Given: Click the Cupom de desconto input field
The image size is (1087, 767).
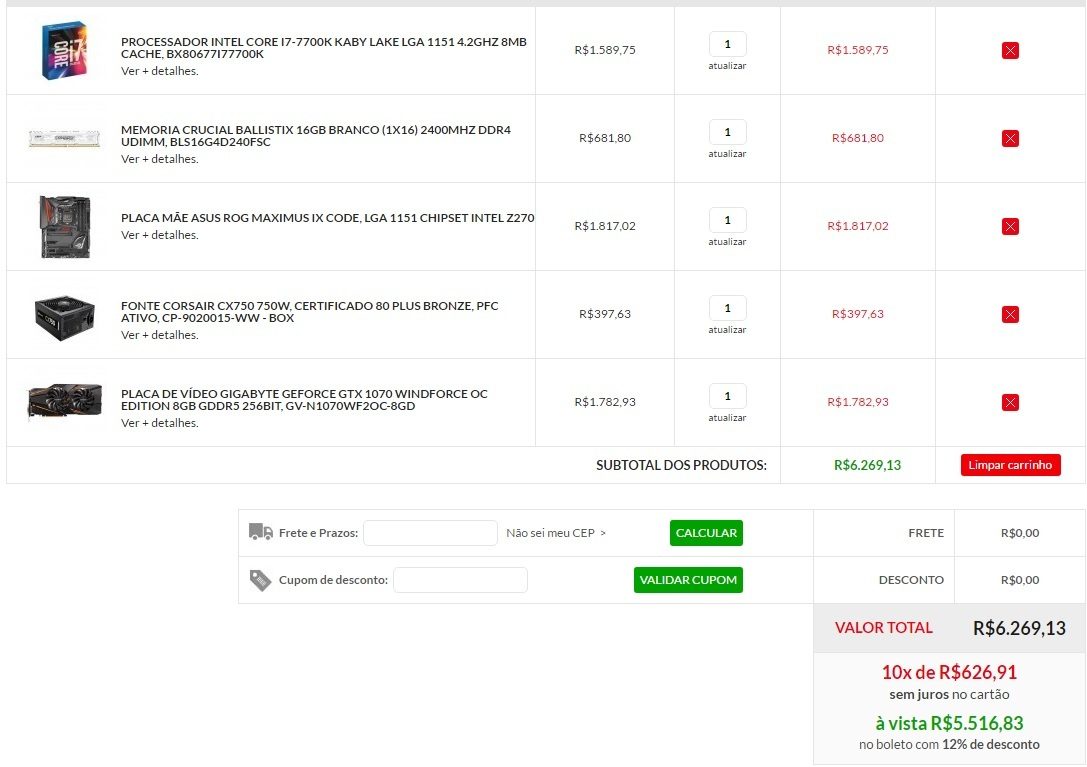Looking at the screenshot, I should point(460,580).
